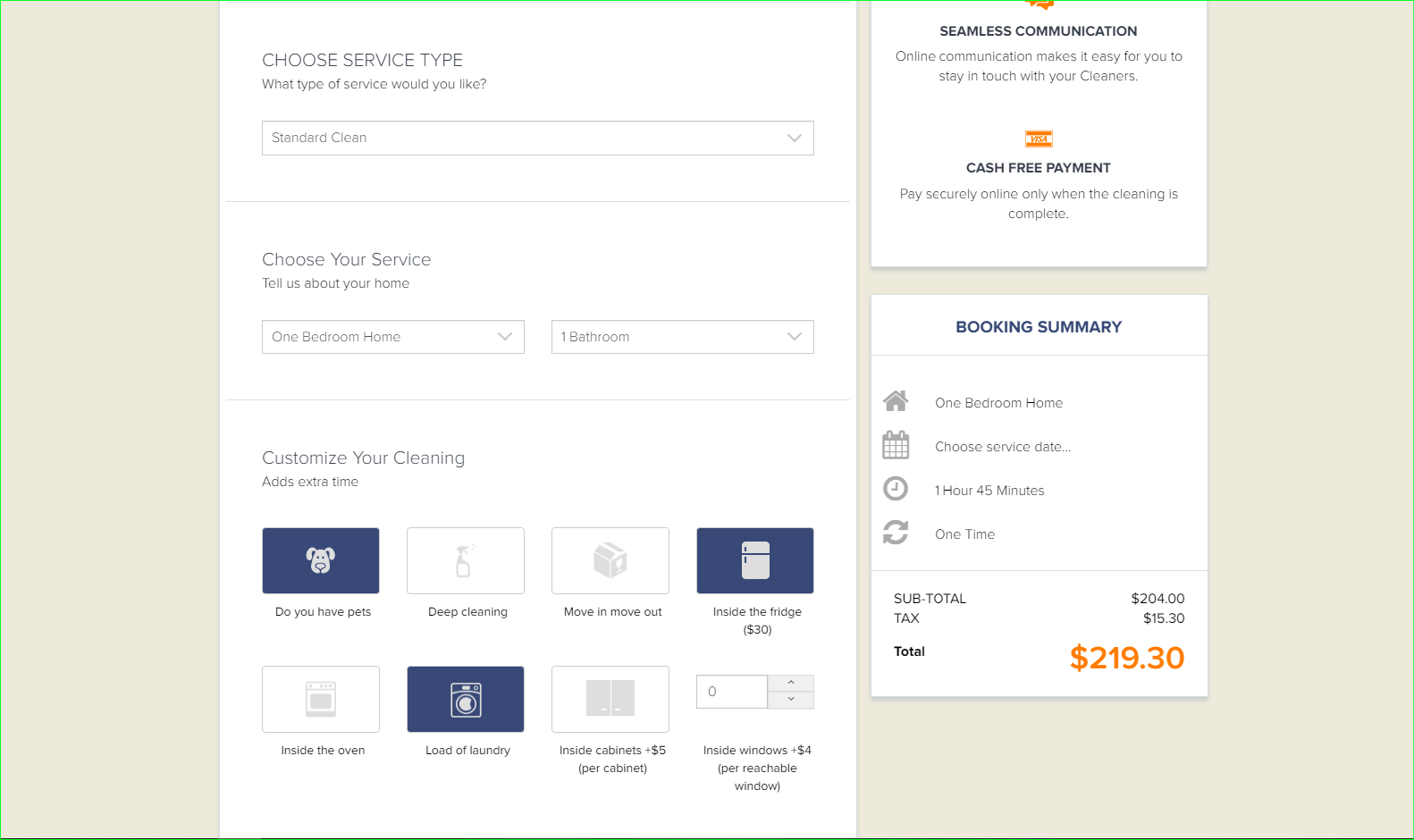
Task: Click the house icon in booking summary
Action: [896, 401]
